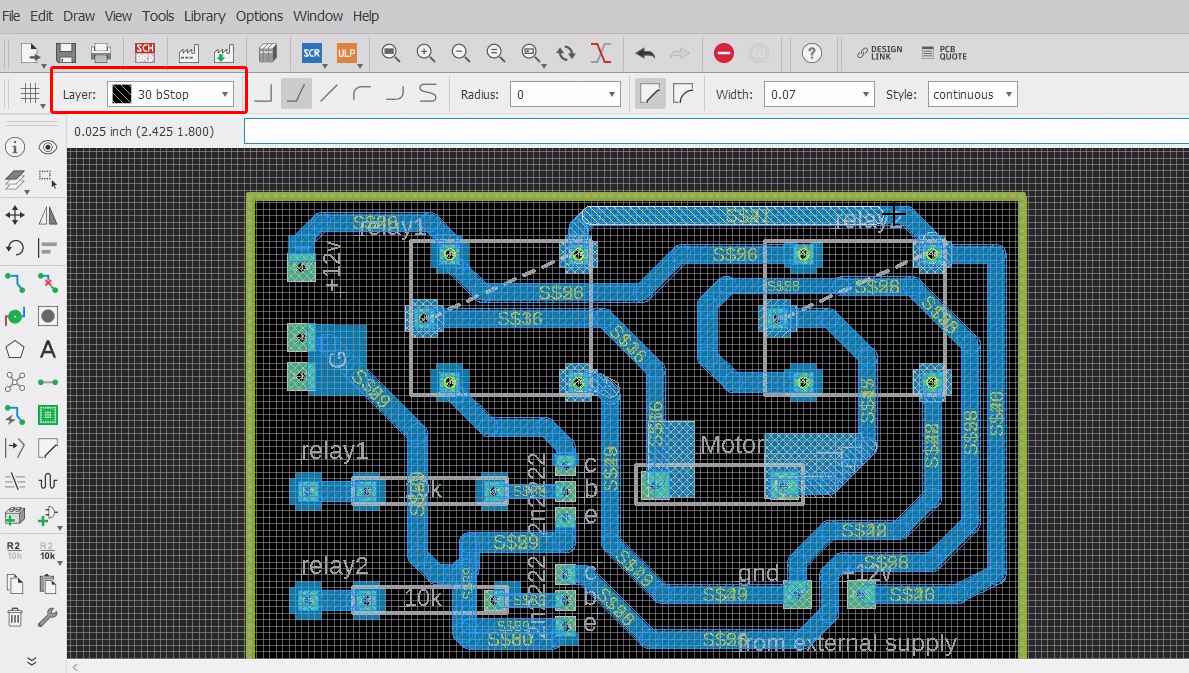Enable the straight miter corner option
This screenshot has width=1189, height=673.
(650, 94)
